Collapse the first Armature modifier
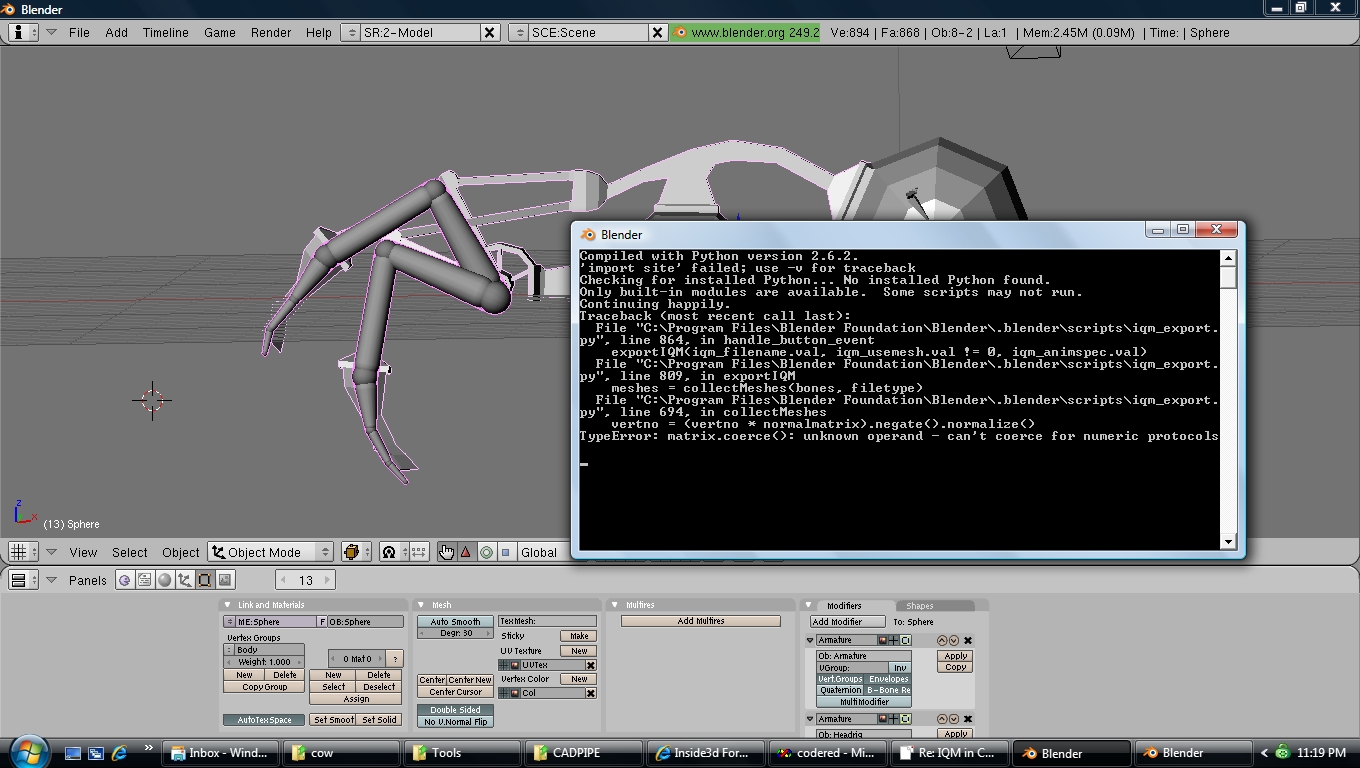The height and width of the screenshot is (768, 1360). point(810,640)
